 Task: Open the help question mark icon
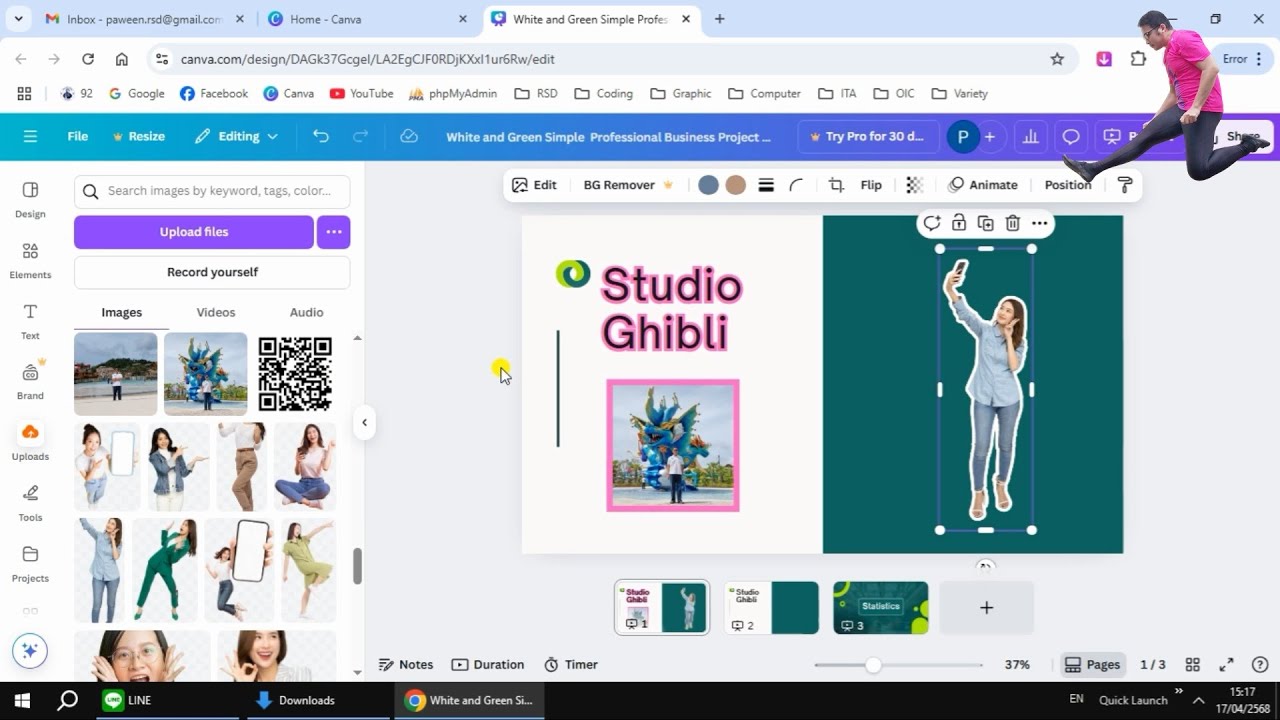click(1260, 664)
